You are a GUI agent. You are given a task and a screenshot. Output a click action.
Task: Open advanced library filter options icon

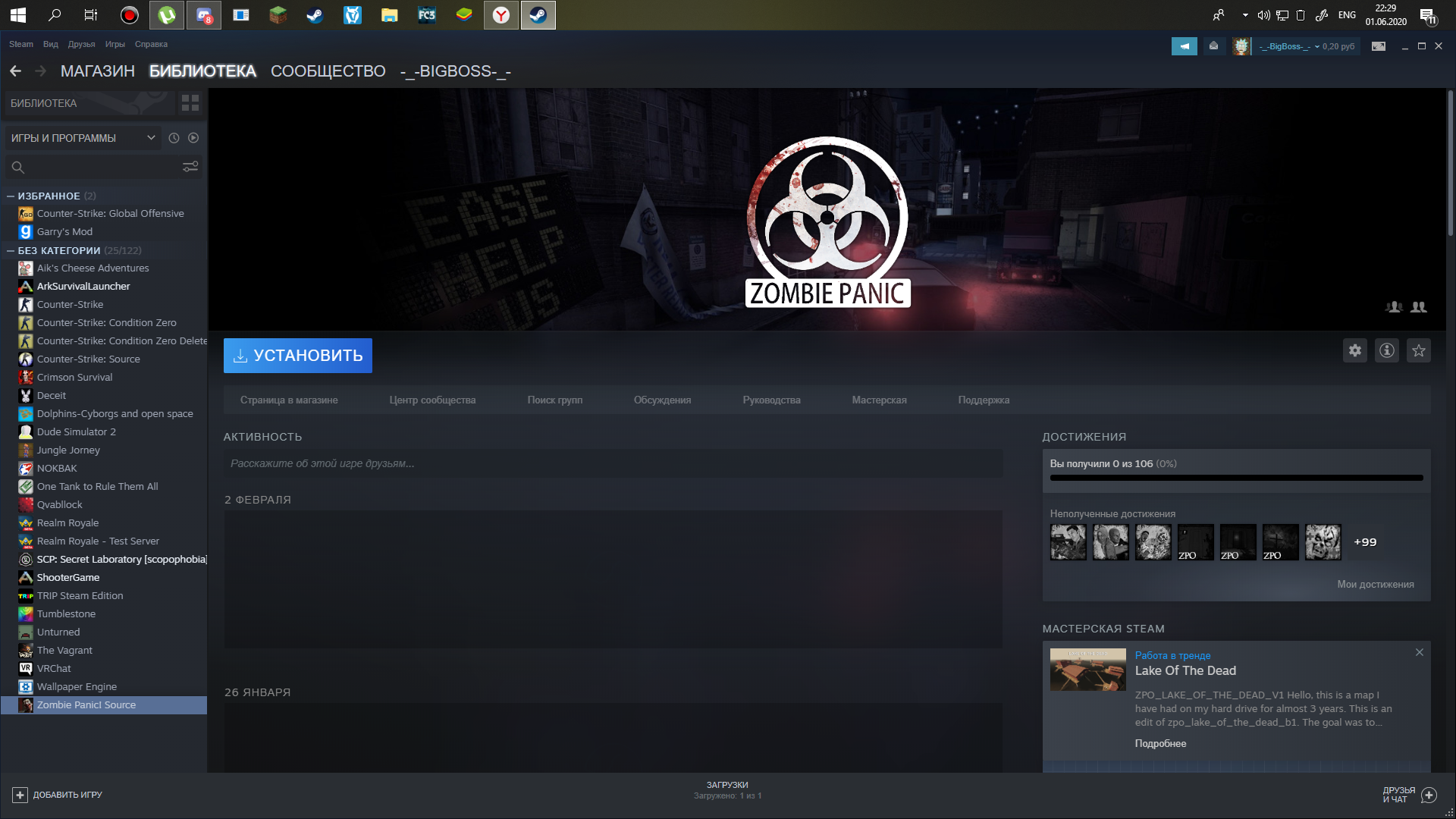(x=190, y=167)
